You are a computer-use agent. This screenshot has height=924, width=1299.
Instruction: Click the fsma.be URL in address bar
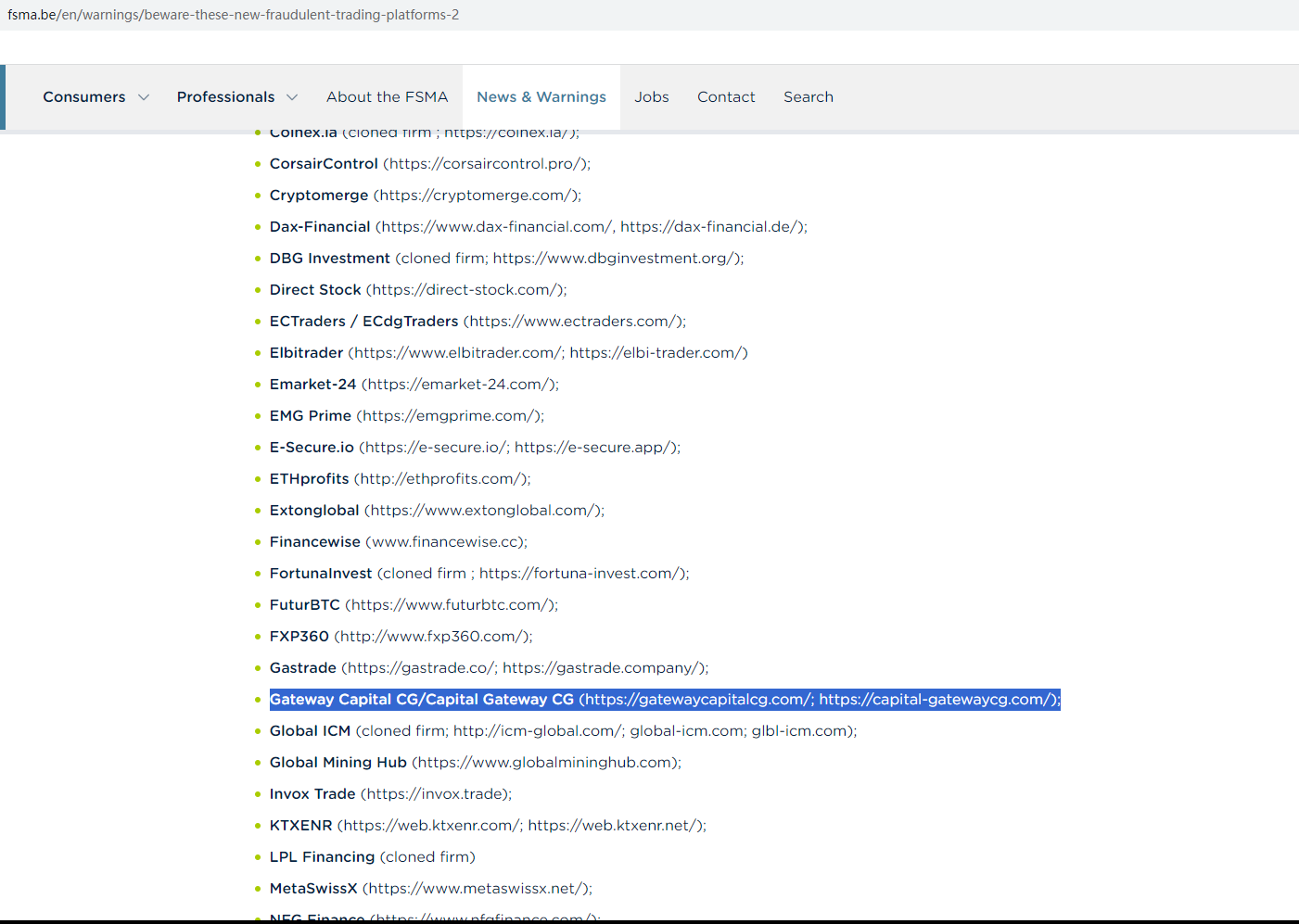(233, 15)
